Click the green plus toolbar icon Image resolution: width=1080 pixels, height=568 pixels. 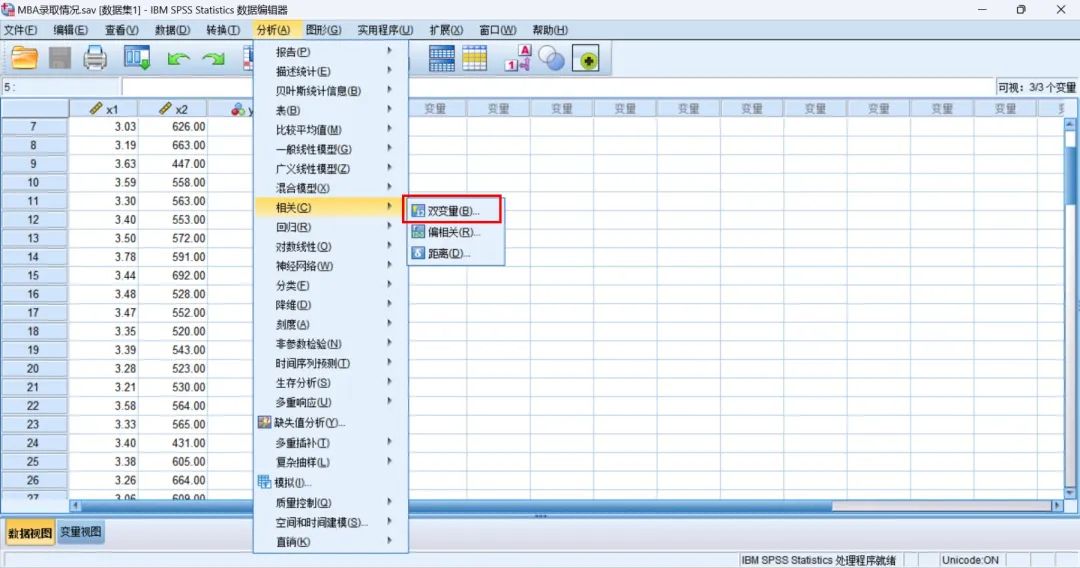tap(586, 59)
